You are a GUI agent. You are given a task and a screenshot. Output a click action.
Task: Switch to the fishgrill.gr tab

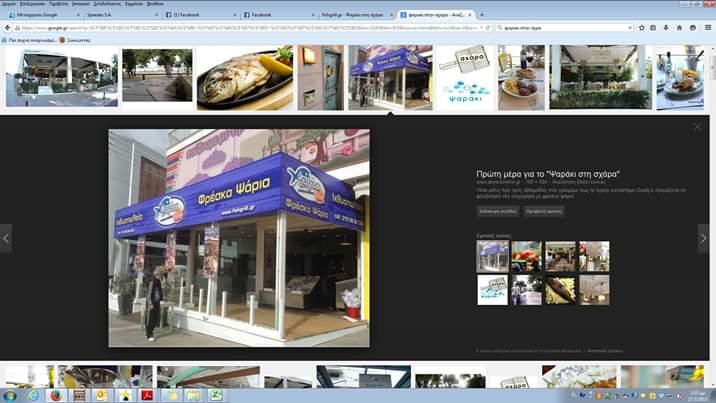357,15
